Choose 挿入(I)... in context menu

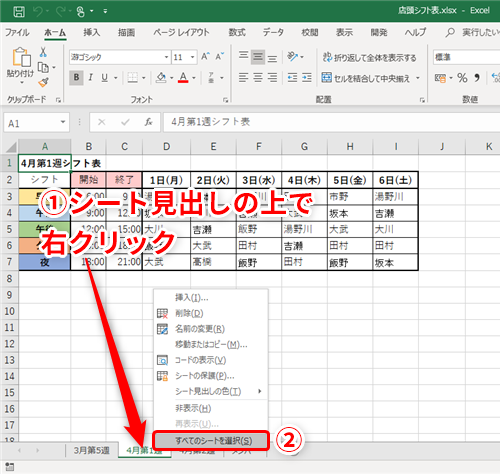(x=211, y=297)
